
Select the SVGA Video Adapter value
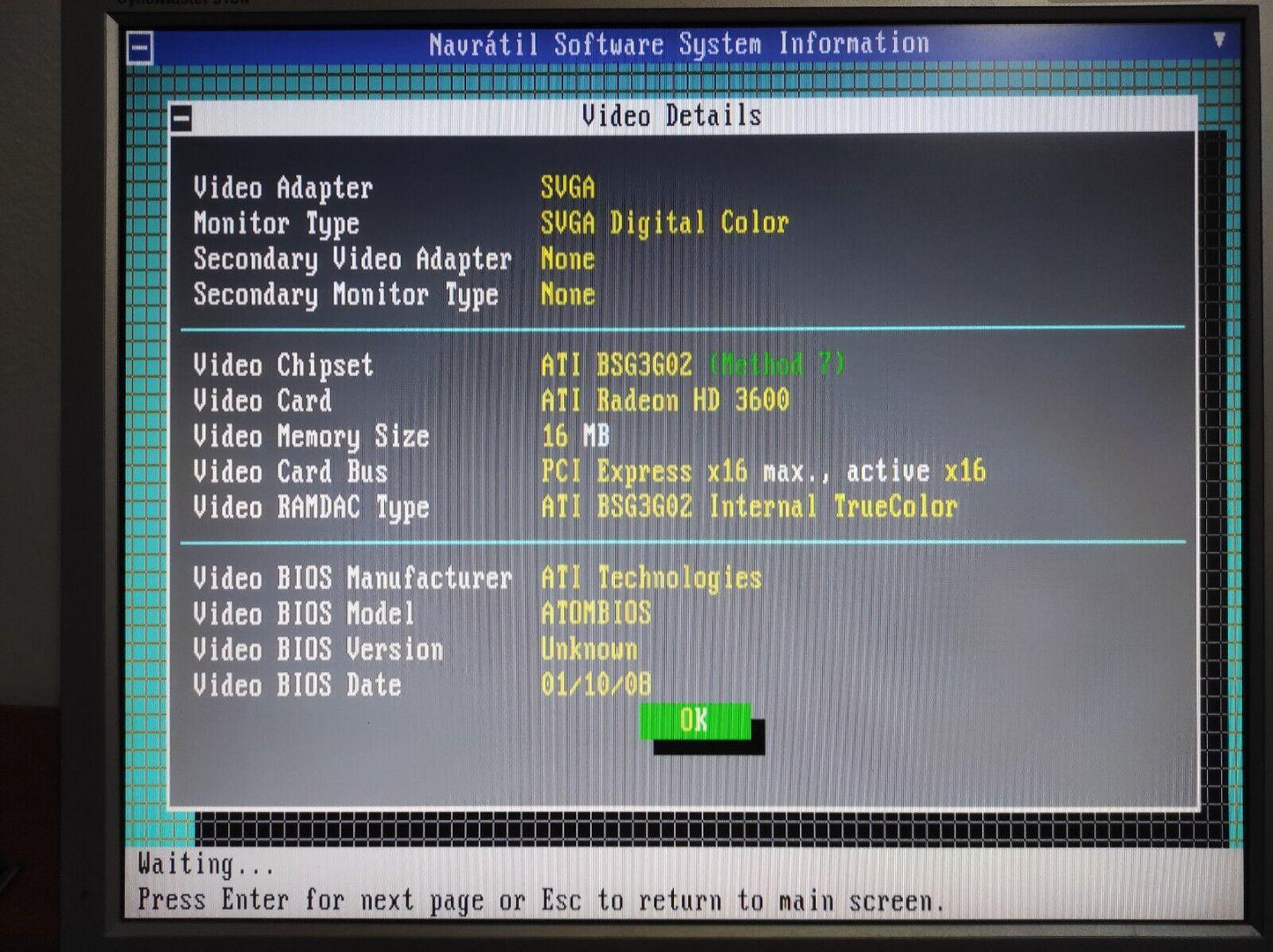click(568, 188)
